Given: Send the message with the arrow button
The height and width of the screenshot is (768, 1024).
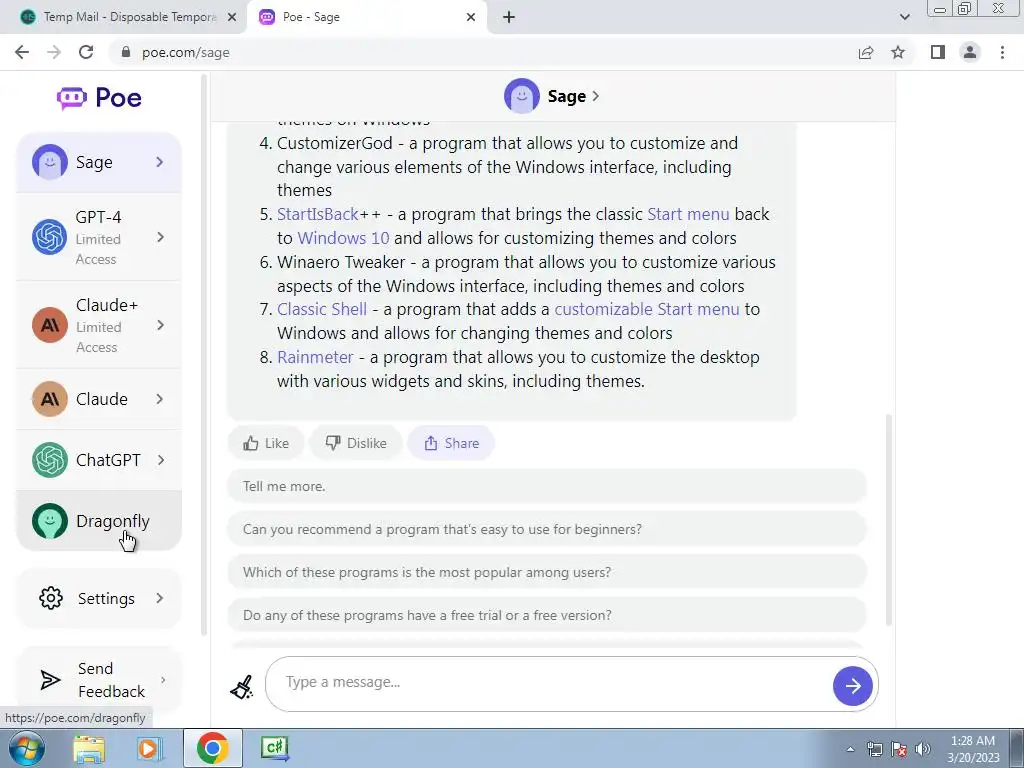Looking at the screenshot, I should pyautogui.click(x=852, y=686).
